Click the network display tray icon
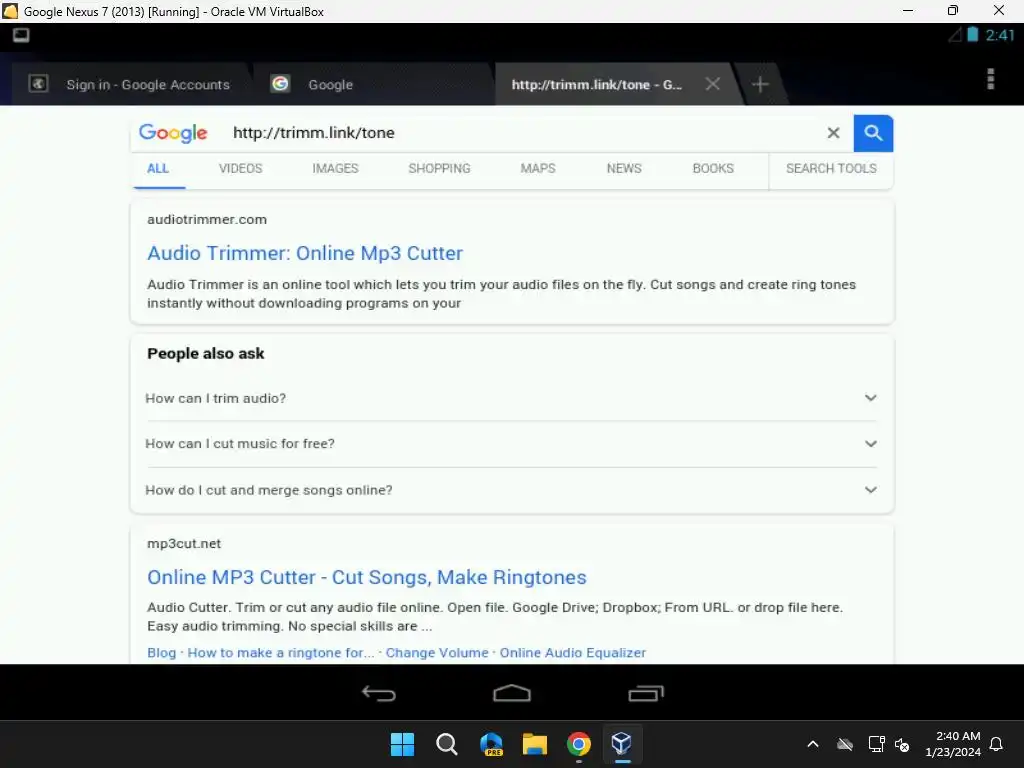 (876, 744)
